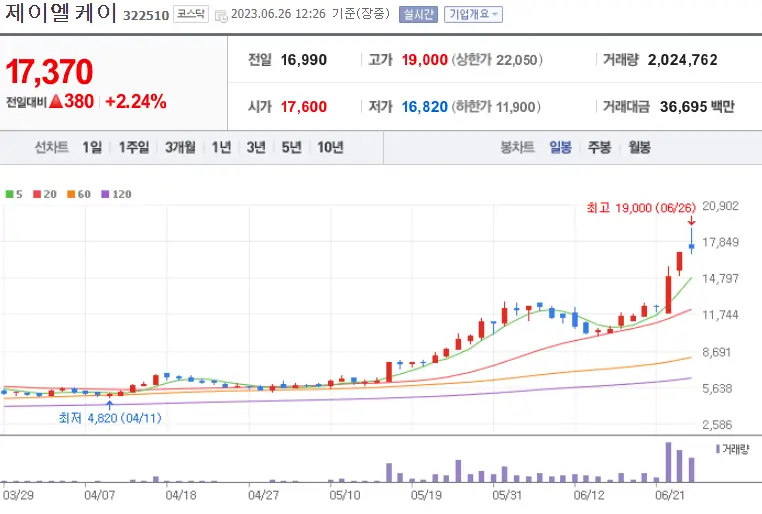762x514 pixels.
Task: Click the calendar icon beside the date
Action: [x=221, y=16]
